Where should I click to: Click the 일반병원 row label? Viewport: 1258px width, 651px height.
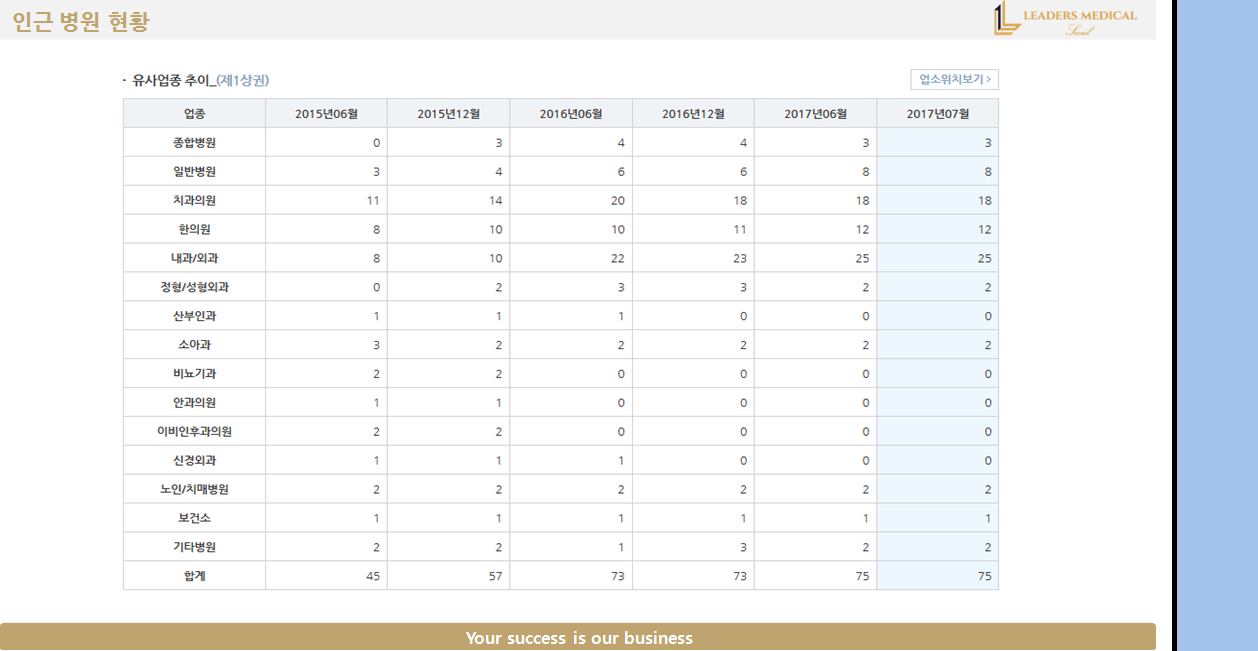(194, 172)
